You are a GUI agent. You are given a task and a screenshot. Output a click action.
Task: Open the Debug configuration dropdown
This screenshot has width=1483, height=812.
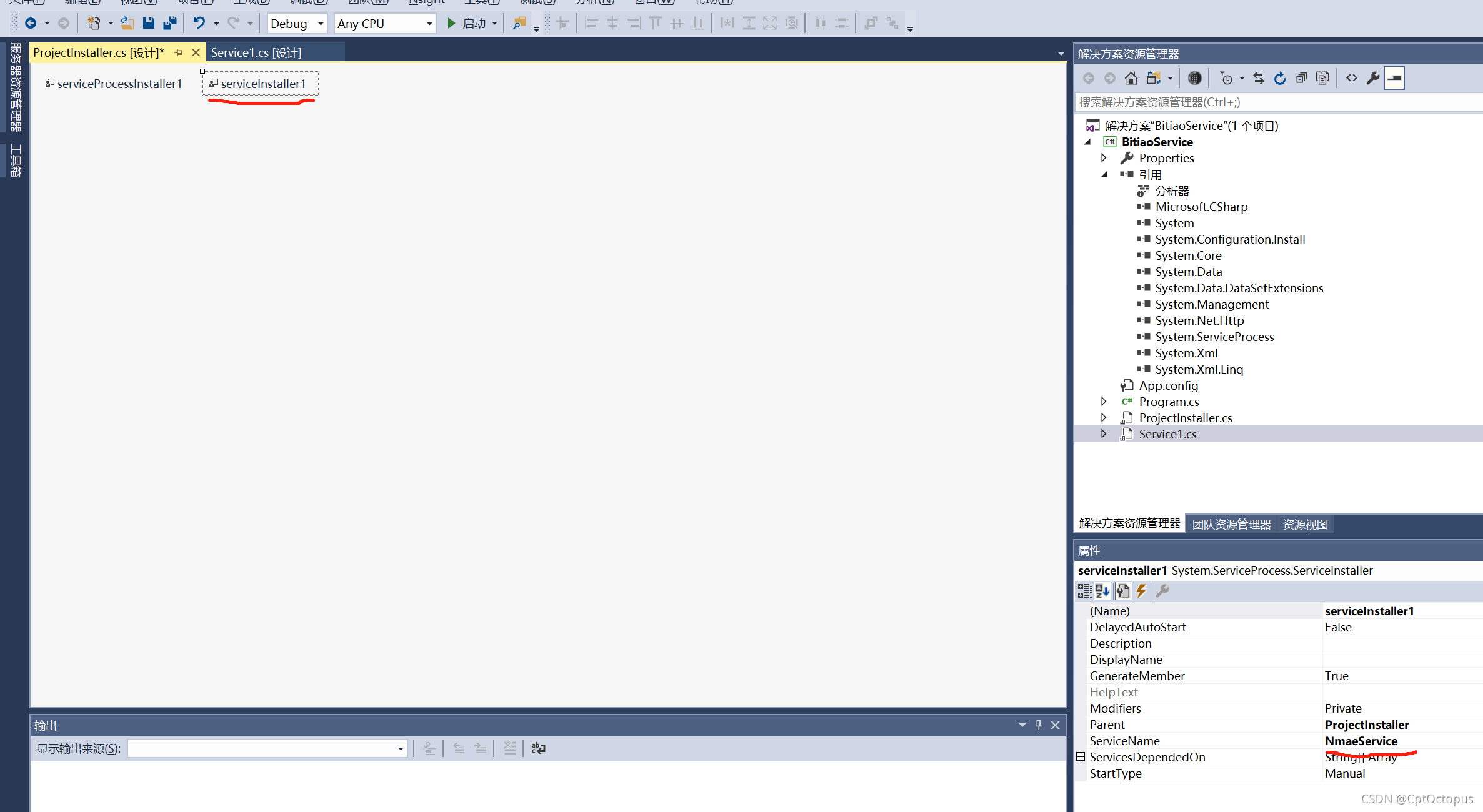point(321,24)
